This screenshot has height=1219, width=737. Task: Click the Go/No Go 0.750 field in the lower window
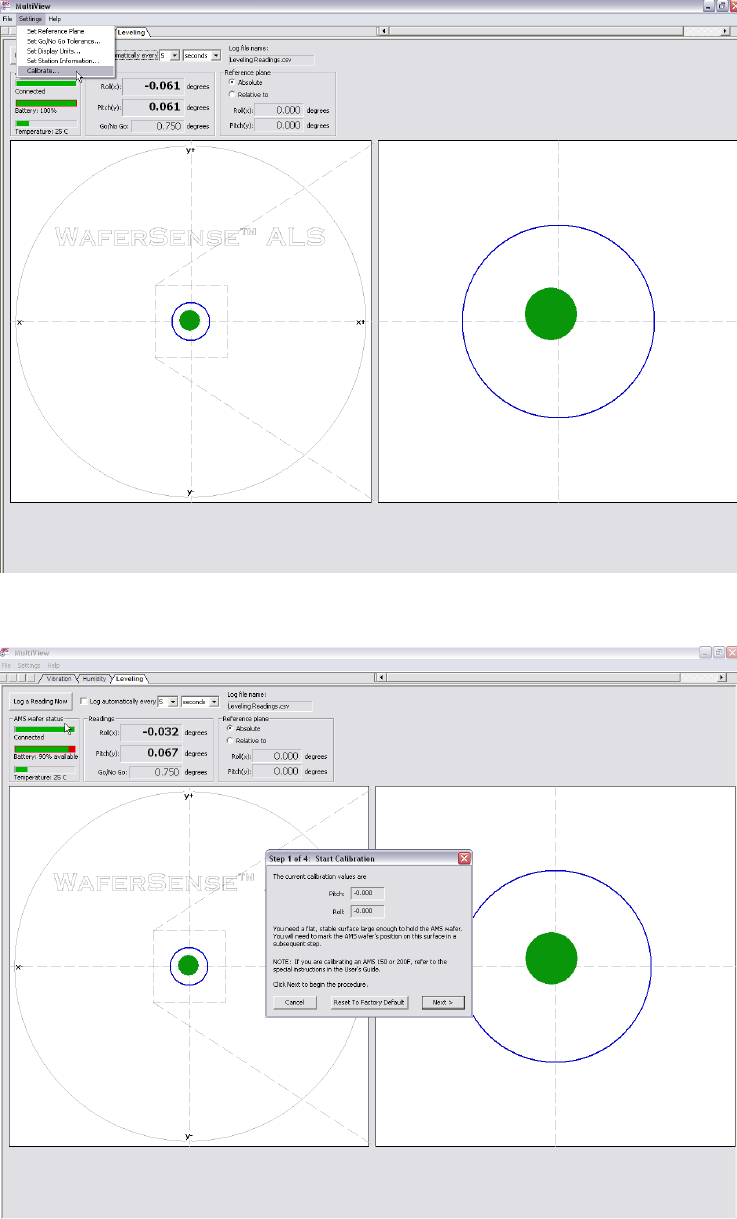tap(156, 771)
